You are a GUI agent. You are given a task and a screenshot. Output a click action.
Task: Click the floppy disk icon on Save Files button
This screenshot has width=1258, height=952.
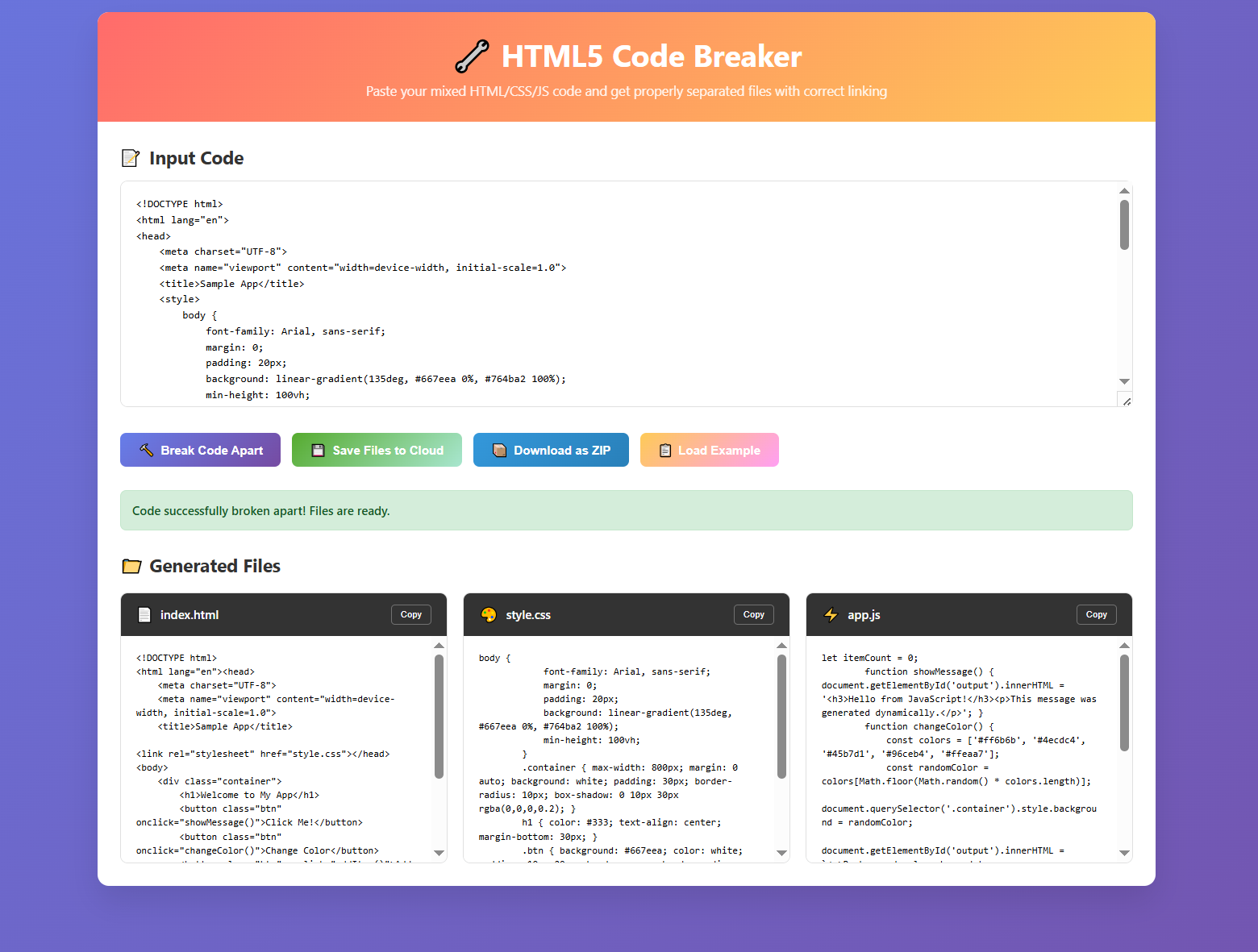point(318,450)
